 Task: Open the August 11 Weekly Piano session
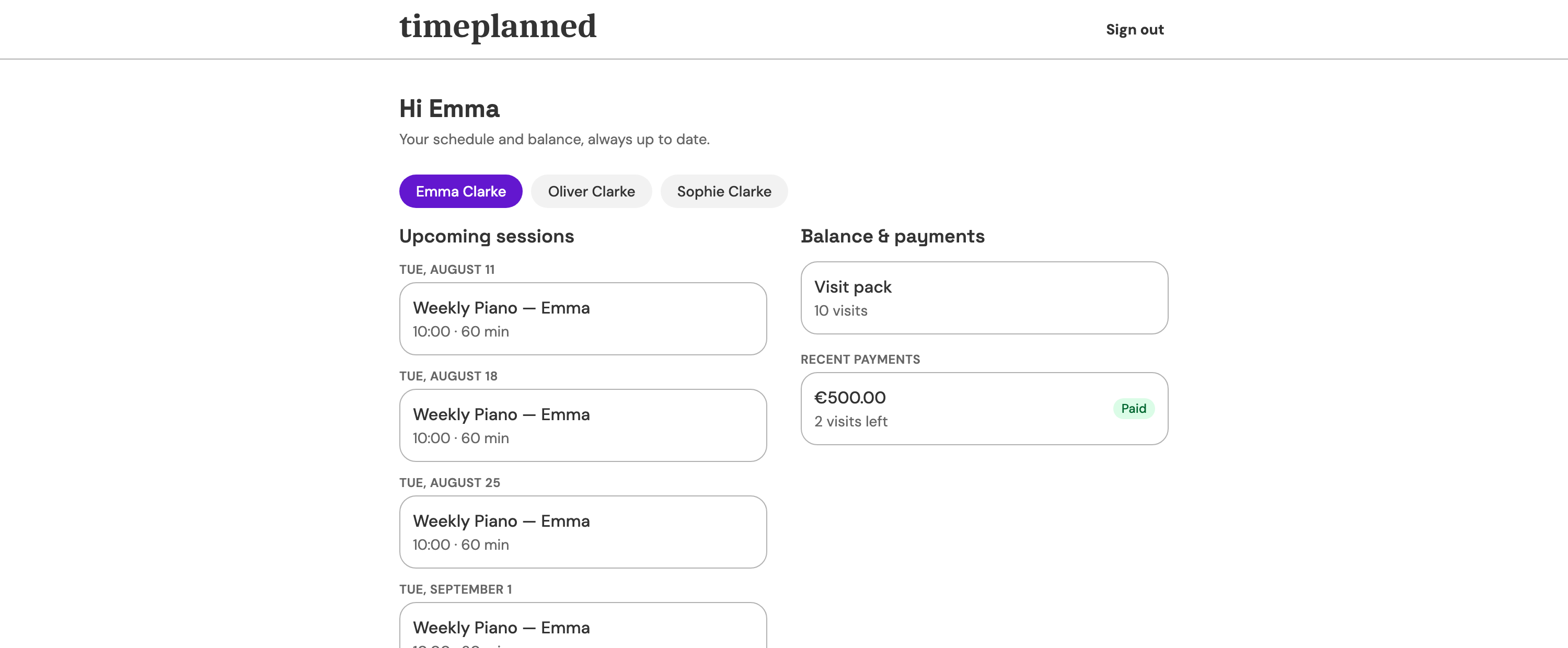pos(583,319)
